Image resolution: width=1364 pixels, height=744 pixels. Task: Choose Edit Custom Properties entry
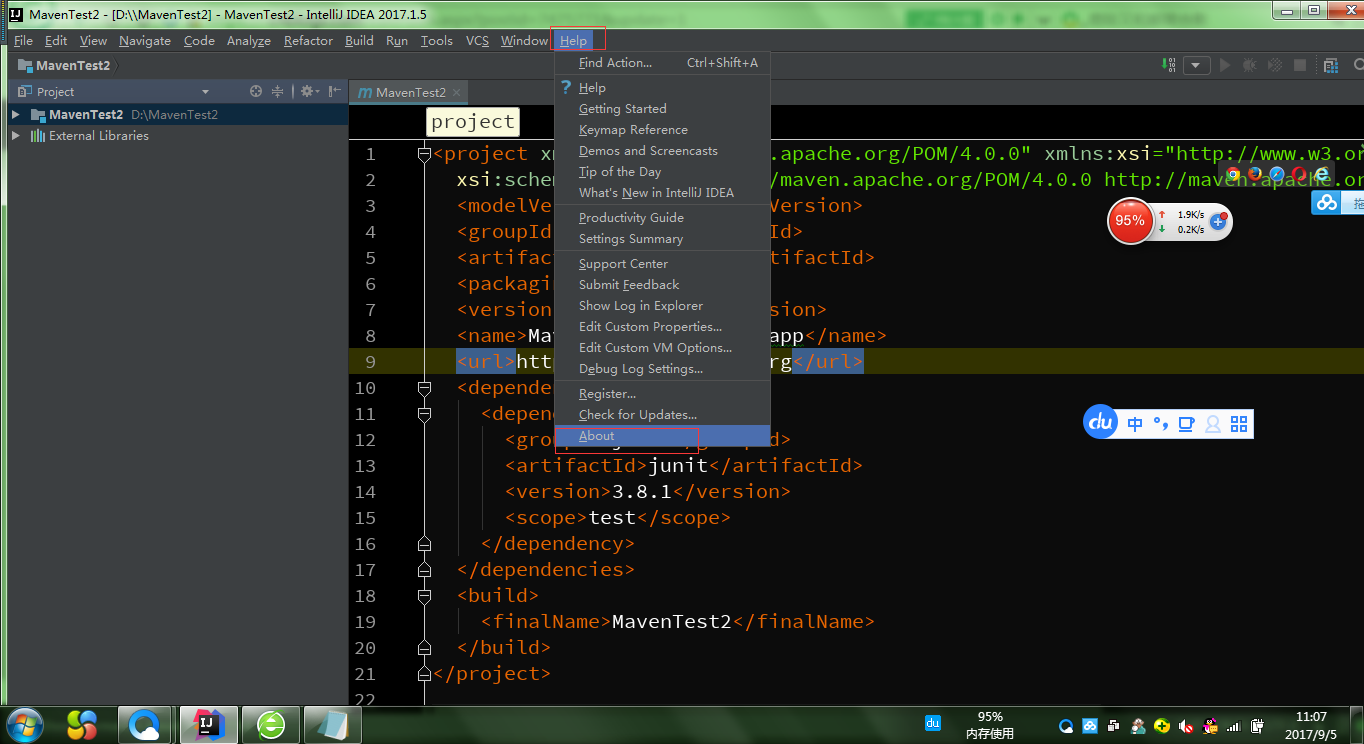(662, 327)
